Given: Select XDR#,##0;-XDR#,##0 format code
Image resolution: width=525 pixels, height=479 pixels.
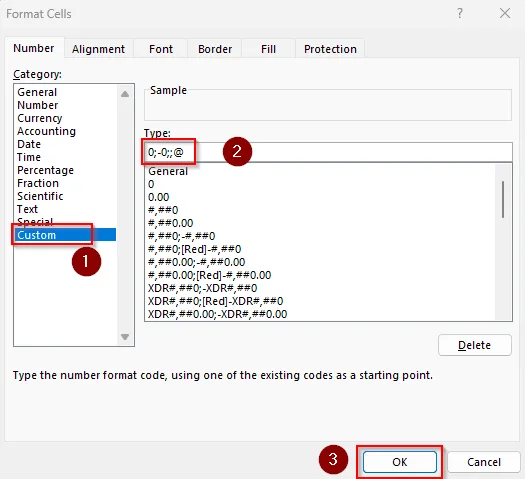Looking at the screenshot, I should pos(321,288).
